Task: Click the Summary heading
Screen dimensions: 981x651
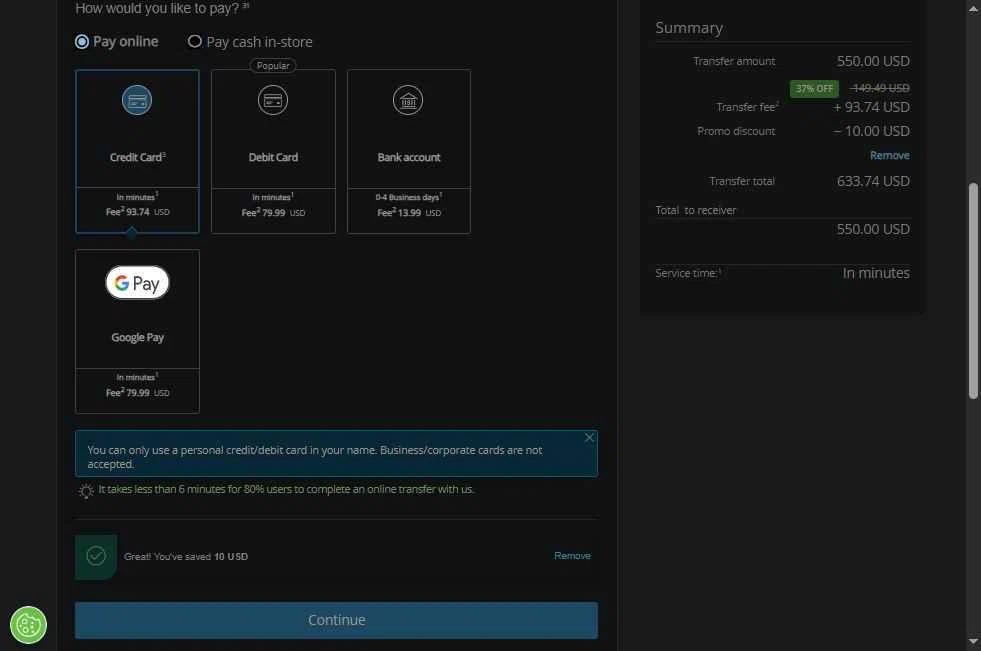Action: click(x=689, y=28)
